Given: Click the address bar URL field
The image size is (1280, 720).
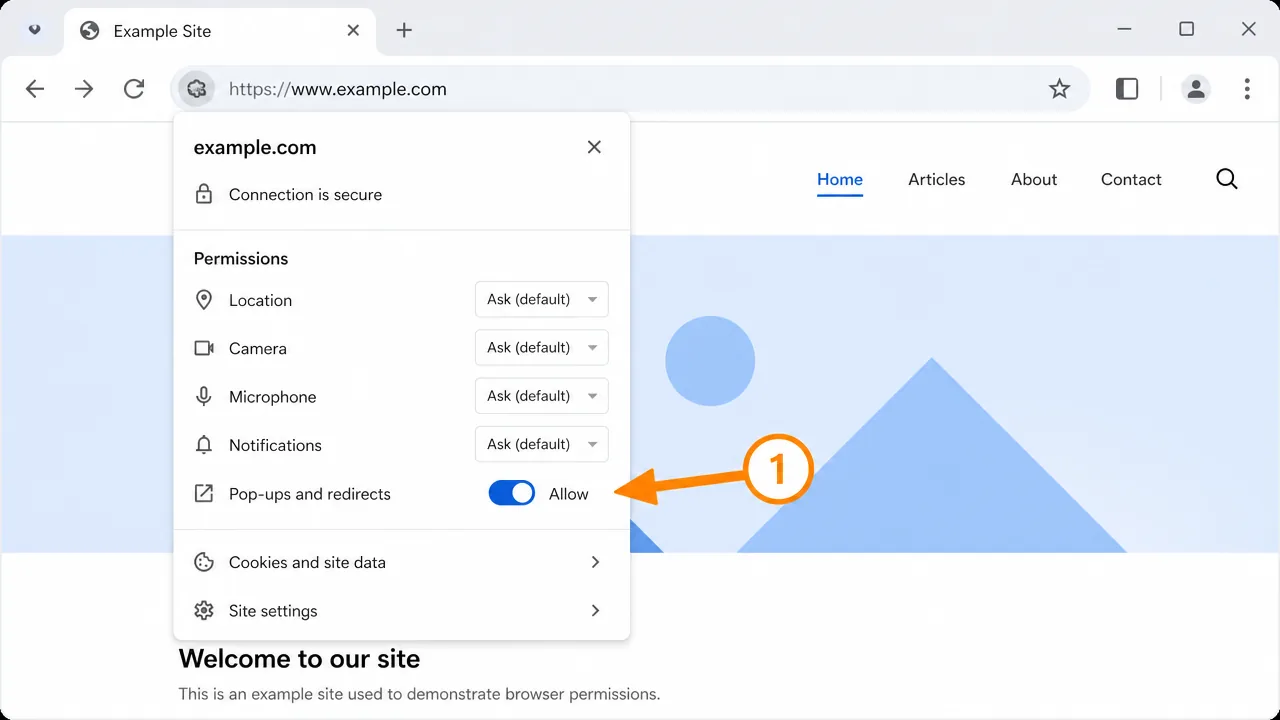Looking at the screenshot, I should pyautogui.click(x=630, y=89).
